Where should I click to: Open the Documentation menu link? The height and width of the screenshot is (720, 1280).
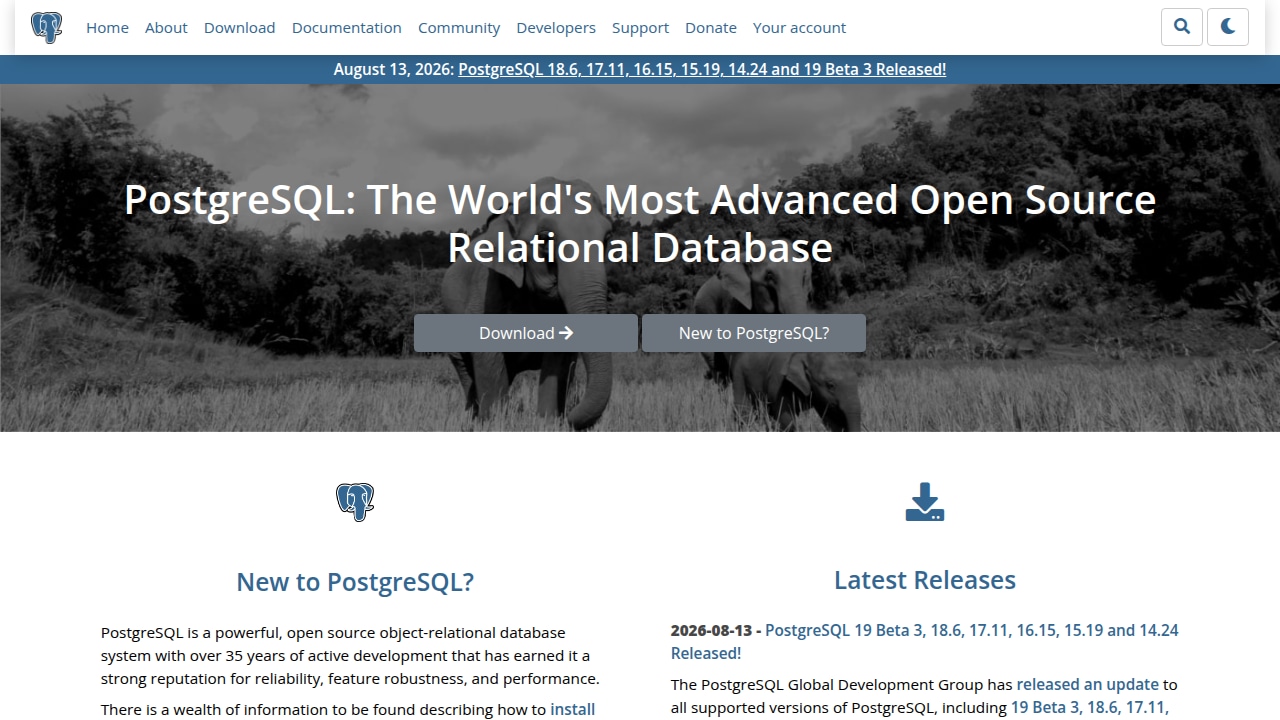tap(347, 27)
